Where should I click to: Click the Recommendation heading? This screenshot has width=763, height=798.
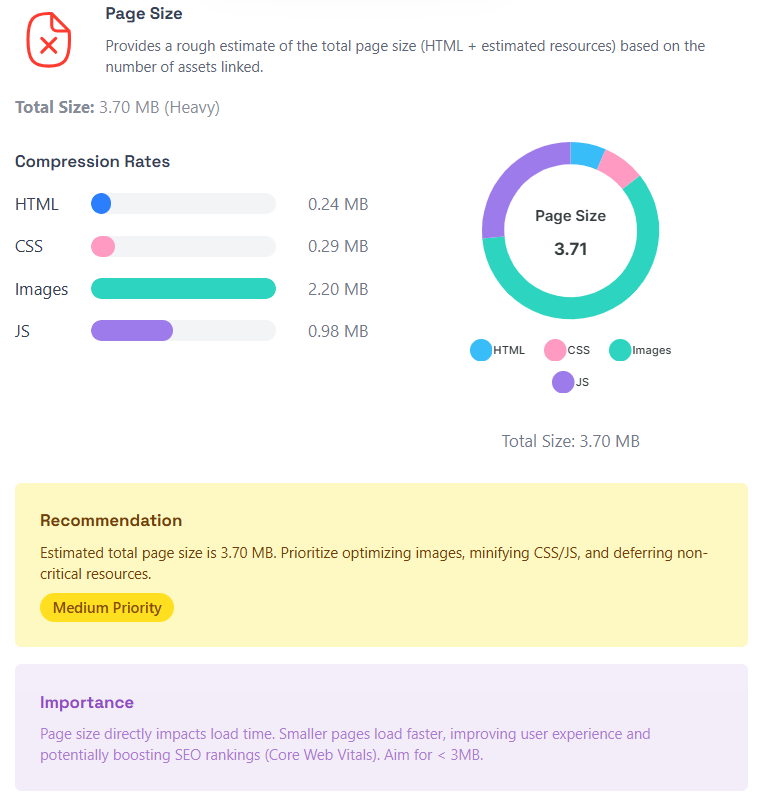coord(111,521)
